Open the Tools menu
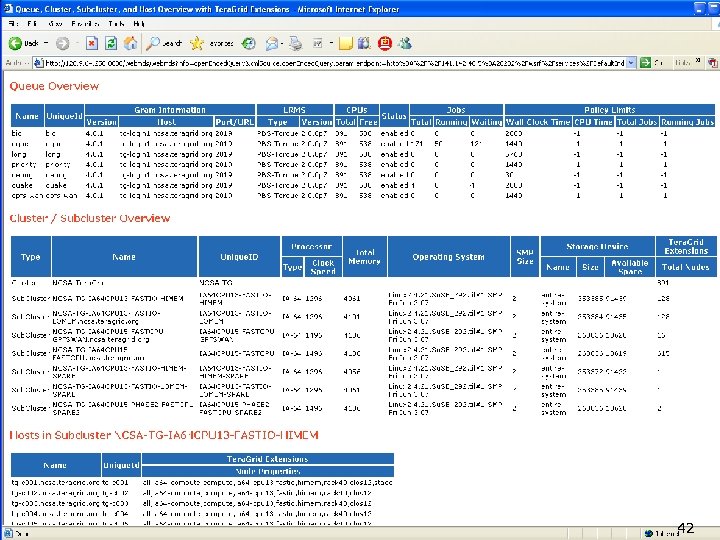This screenshot has height=540, width=720. [116, 23]
